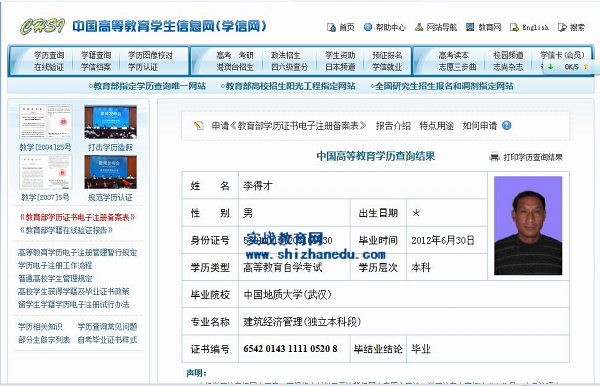Select the name value 李得才
Image resolution: width=600 pixels, height=386 pixels.
tap(258, 186)
